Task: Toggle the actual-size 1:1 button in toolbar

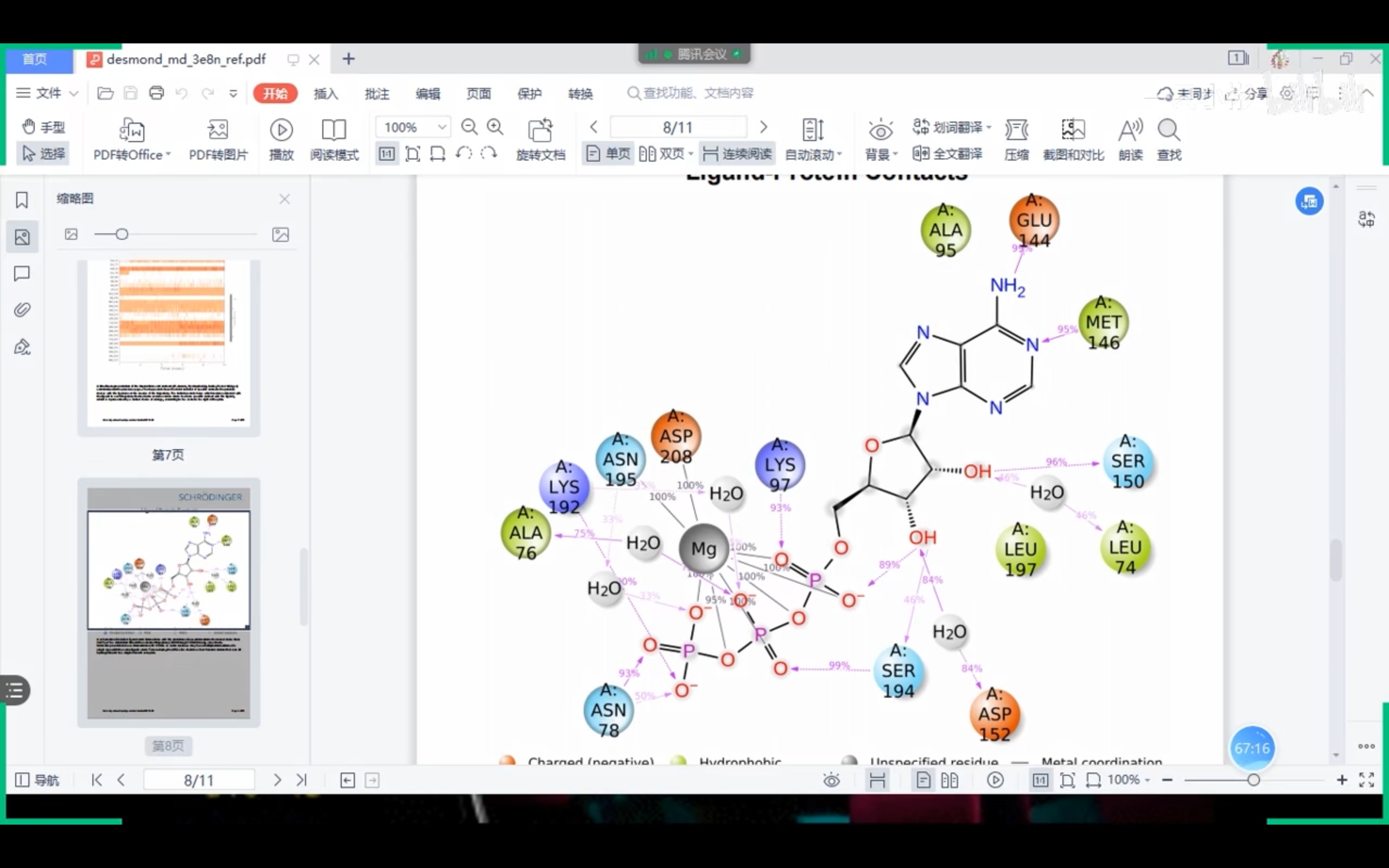Action: point(387,154)
